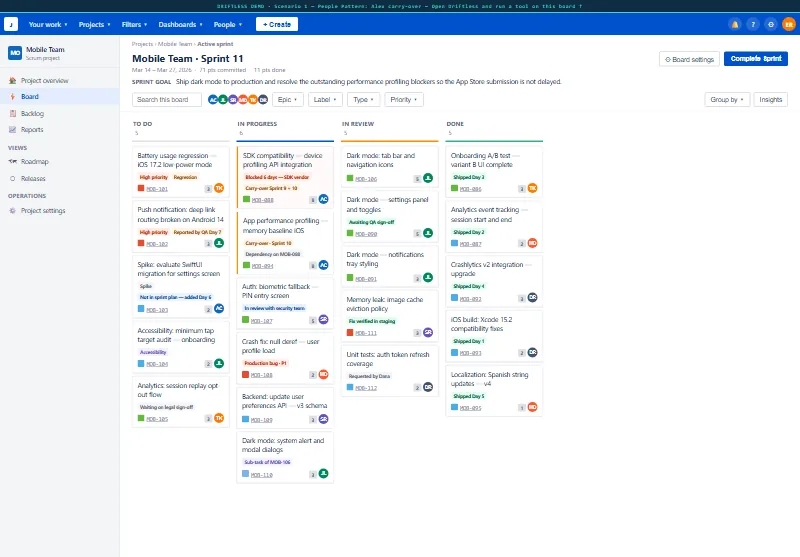The height and width of the screenshot is (557, 800).
Task: Open the Dashboards menu
Action: [x=180, y=24]
